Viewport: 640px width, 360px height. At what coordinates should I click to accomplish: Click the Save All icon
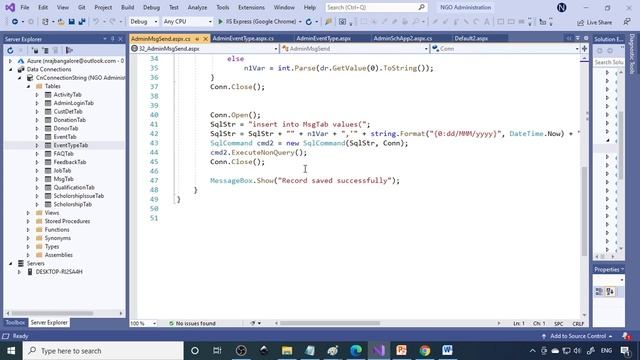coord(82,22)
